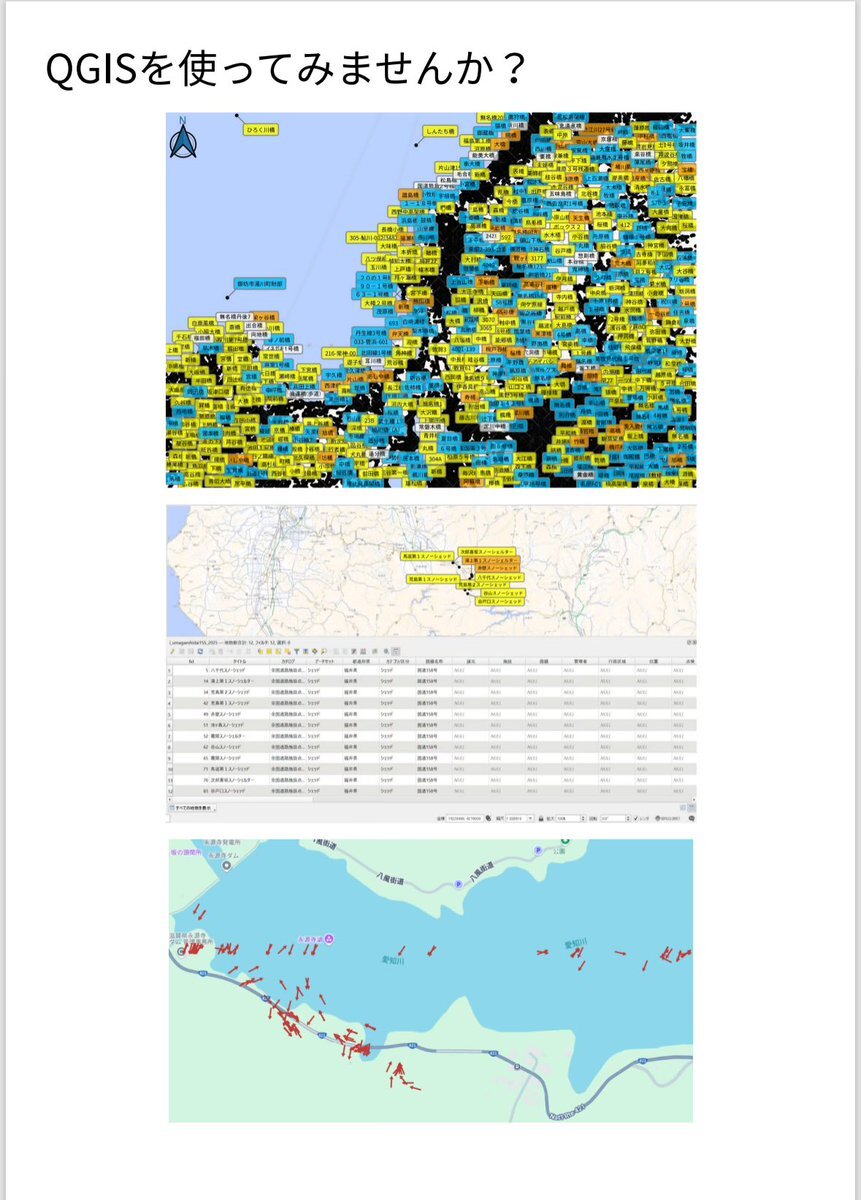Select table row with fid 14 溝上第１スノーシェルター
861x1200 pixels.
(x=431, y=681)
